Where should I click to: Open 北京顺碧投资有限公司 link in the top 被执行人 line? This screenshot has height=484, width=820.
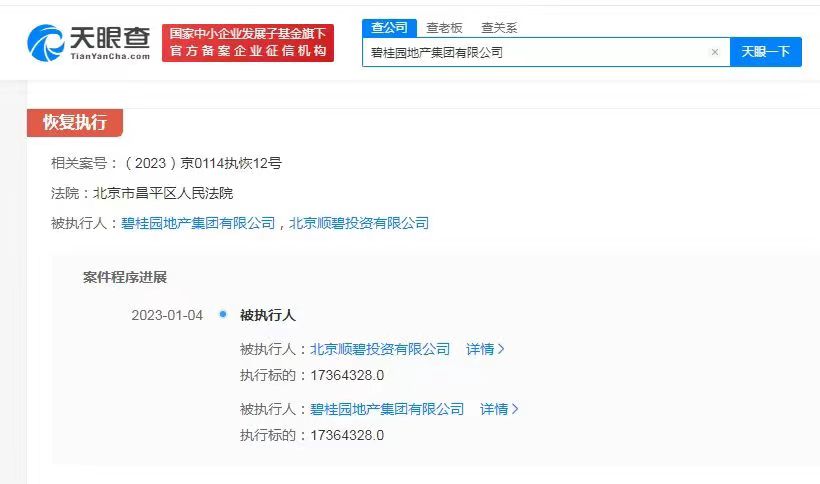click(359, 223)
